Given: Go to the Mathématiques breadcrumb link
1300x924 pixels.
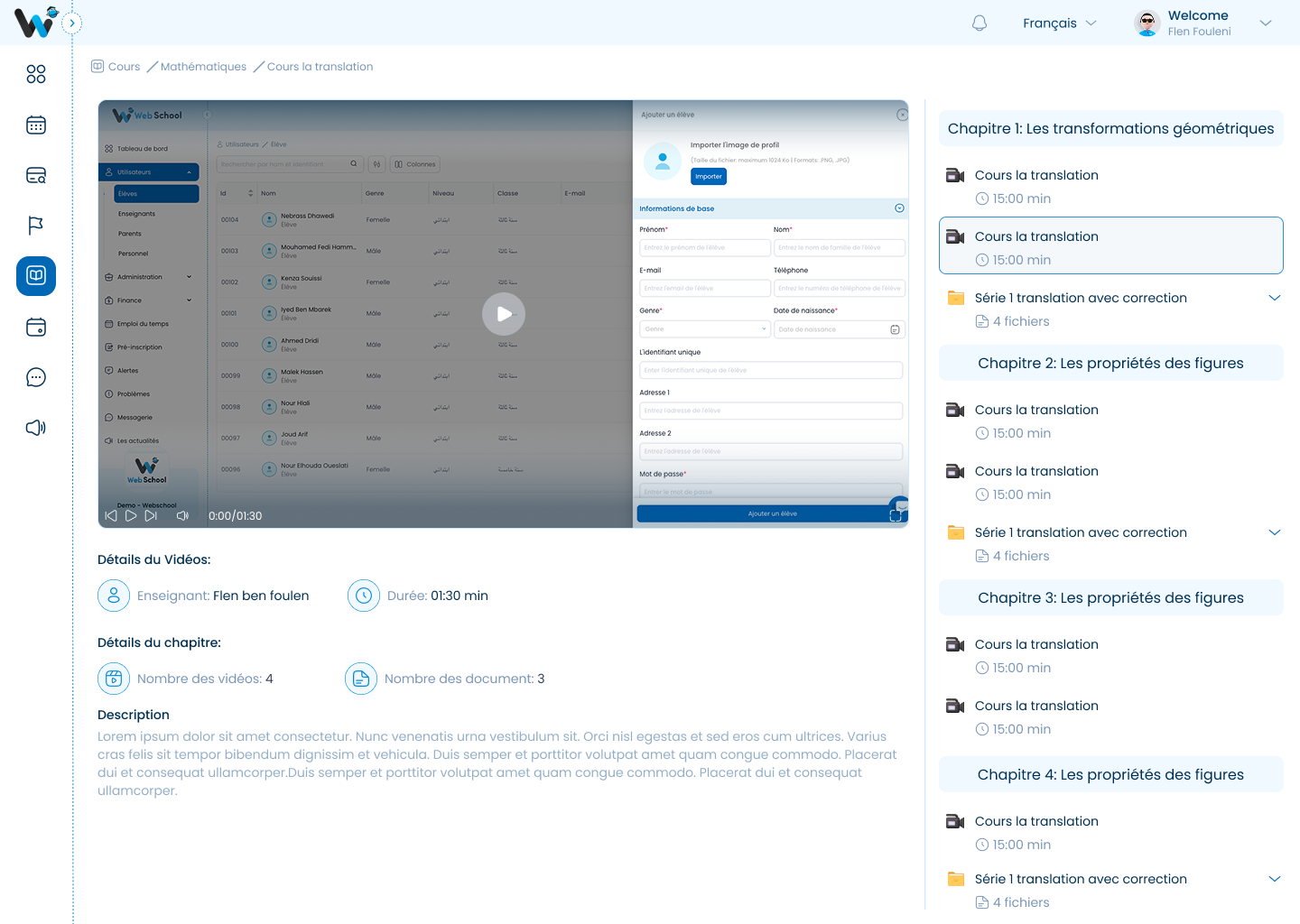Looking at the screenshot, I should pos(203,67).
